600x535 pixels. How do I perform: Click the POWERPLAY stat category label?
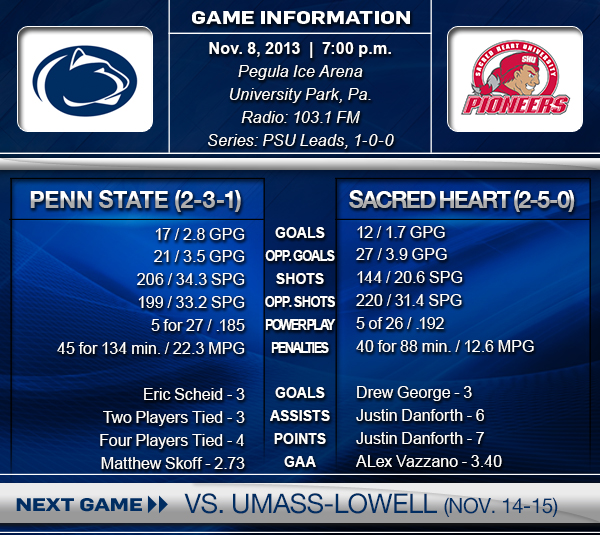point(300,325)
